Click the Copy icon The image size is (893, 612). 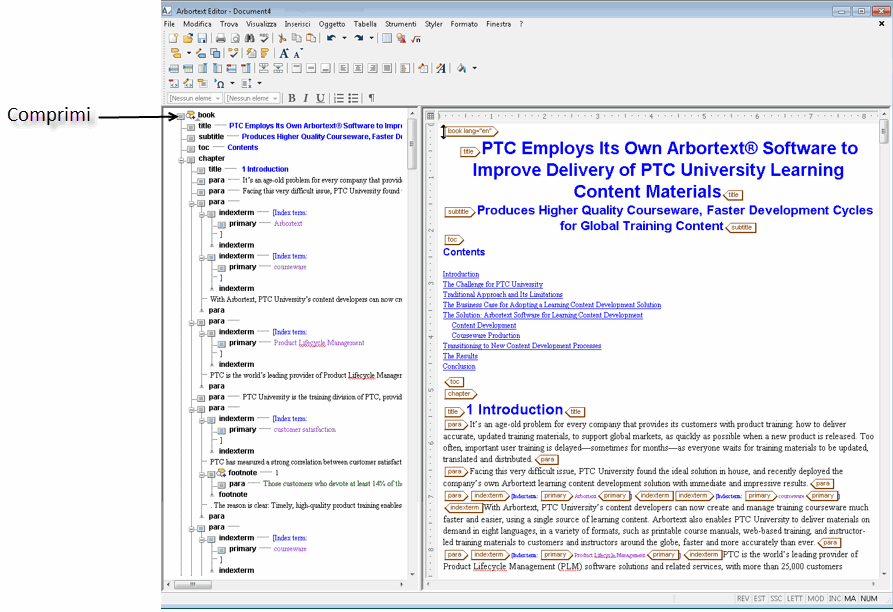coord(296,38)
